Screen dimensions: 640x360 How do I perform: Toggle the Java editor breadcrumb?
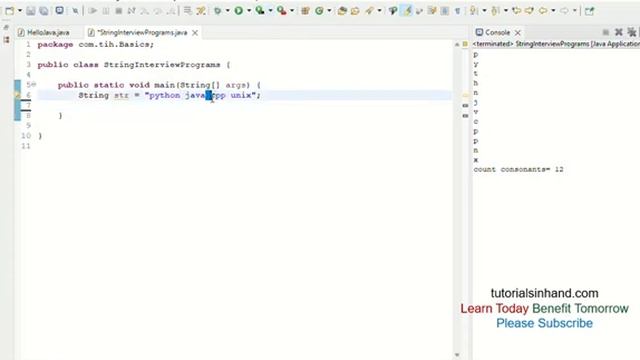(x=393, y=11)
